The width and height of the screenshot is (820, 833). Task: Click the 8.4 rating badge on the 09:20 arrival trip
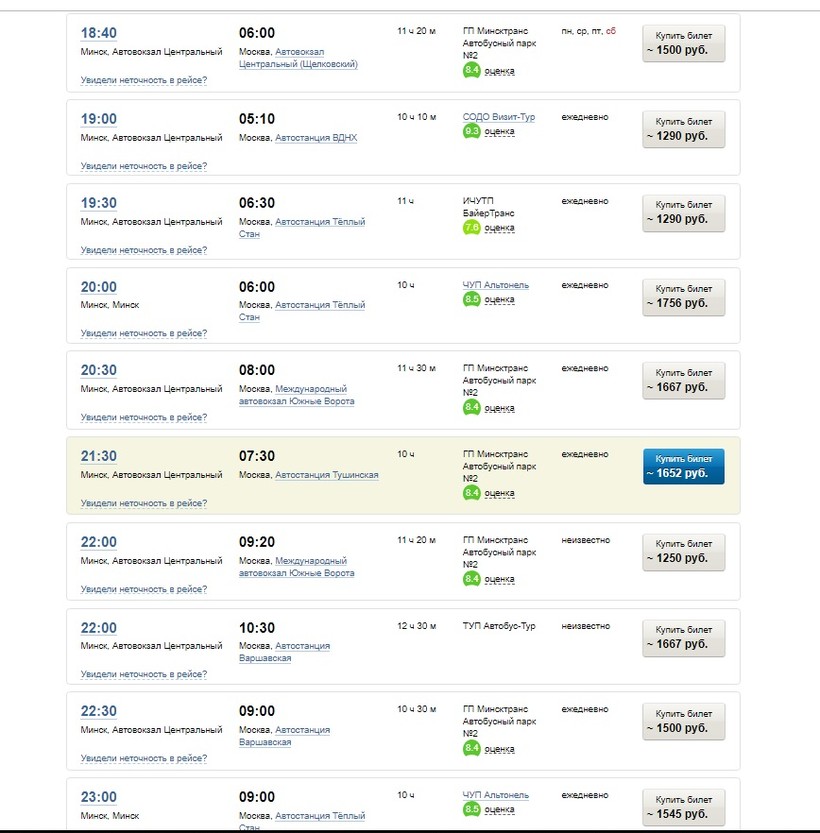[472, 579]
